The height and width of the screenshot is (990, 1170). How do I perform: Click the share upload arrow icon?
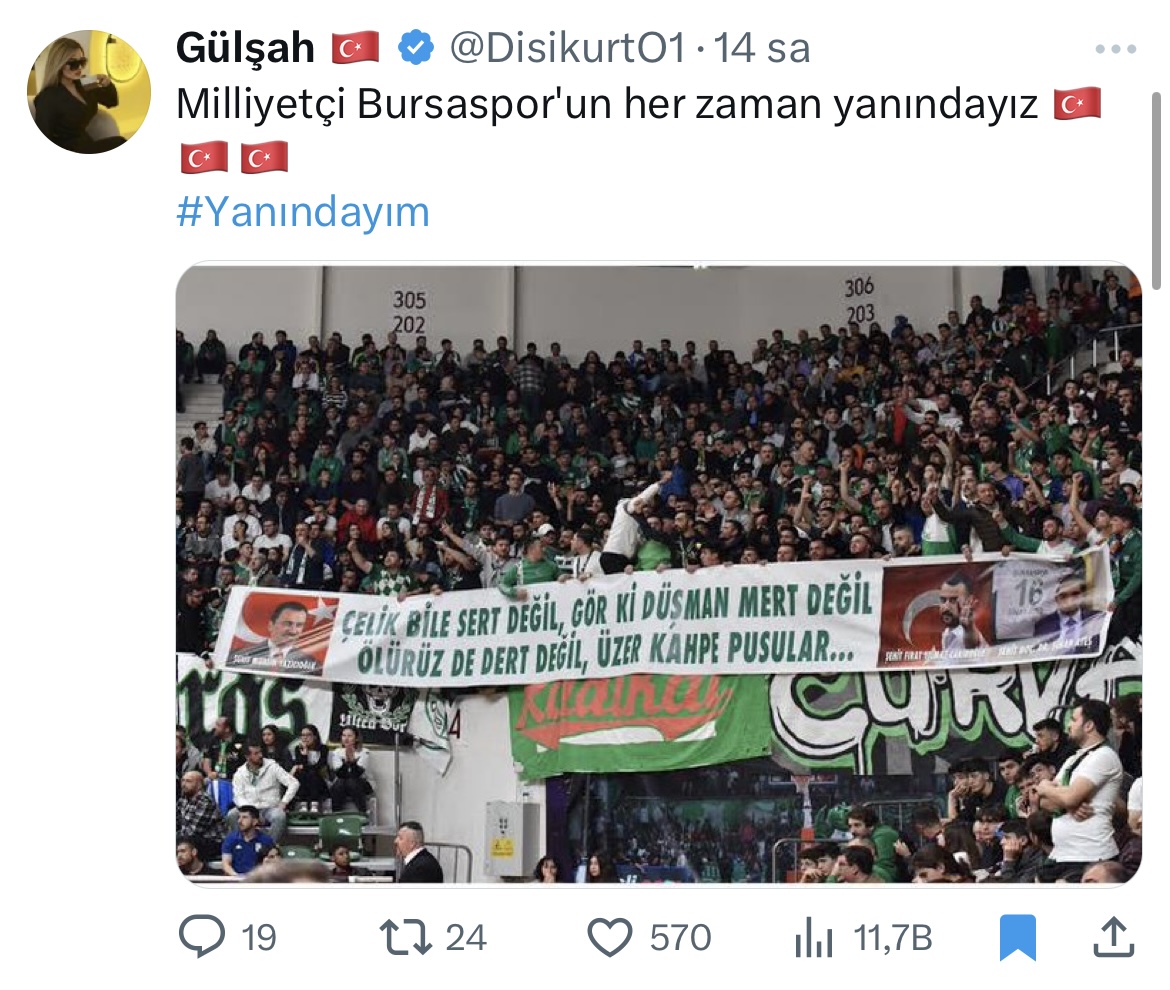[1114, 937]
